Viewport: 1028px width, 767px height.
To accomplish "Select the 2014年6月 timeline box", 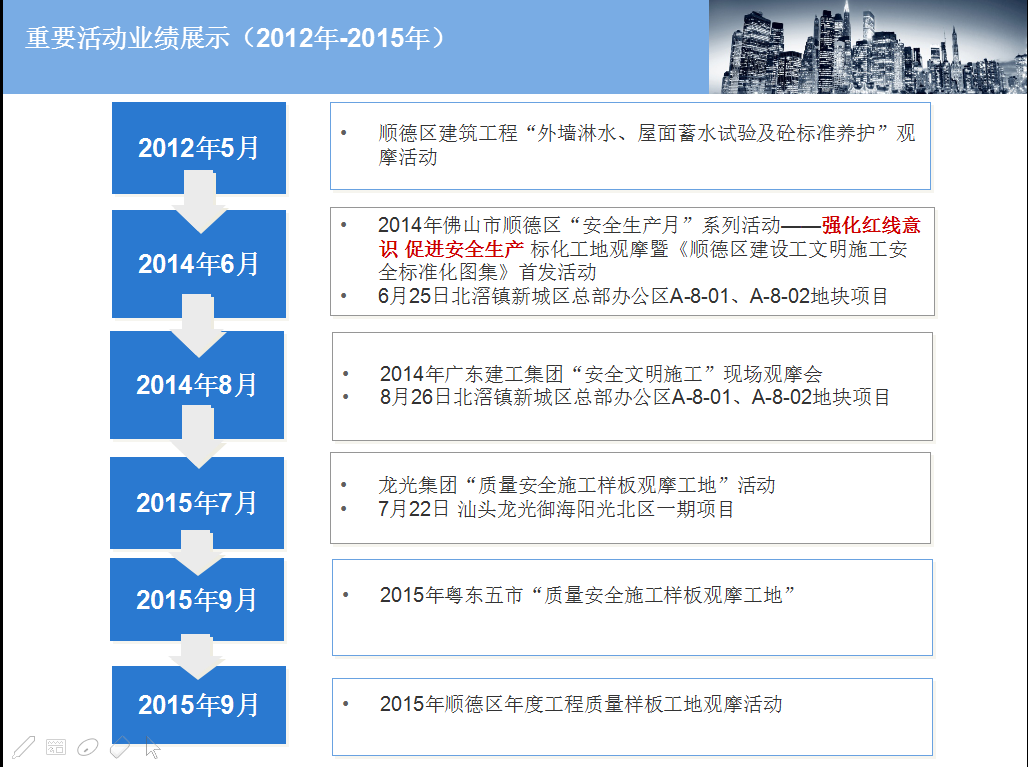I will click(x=198, y=263).
